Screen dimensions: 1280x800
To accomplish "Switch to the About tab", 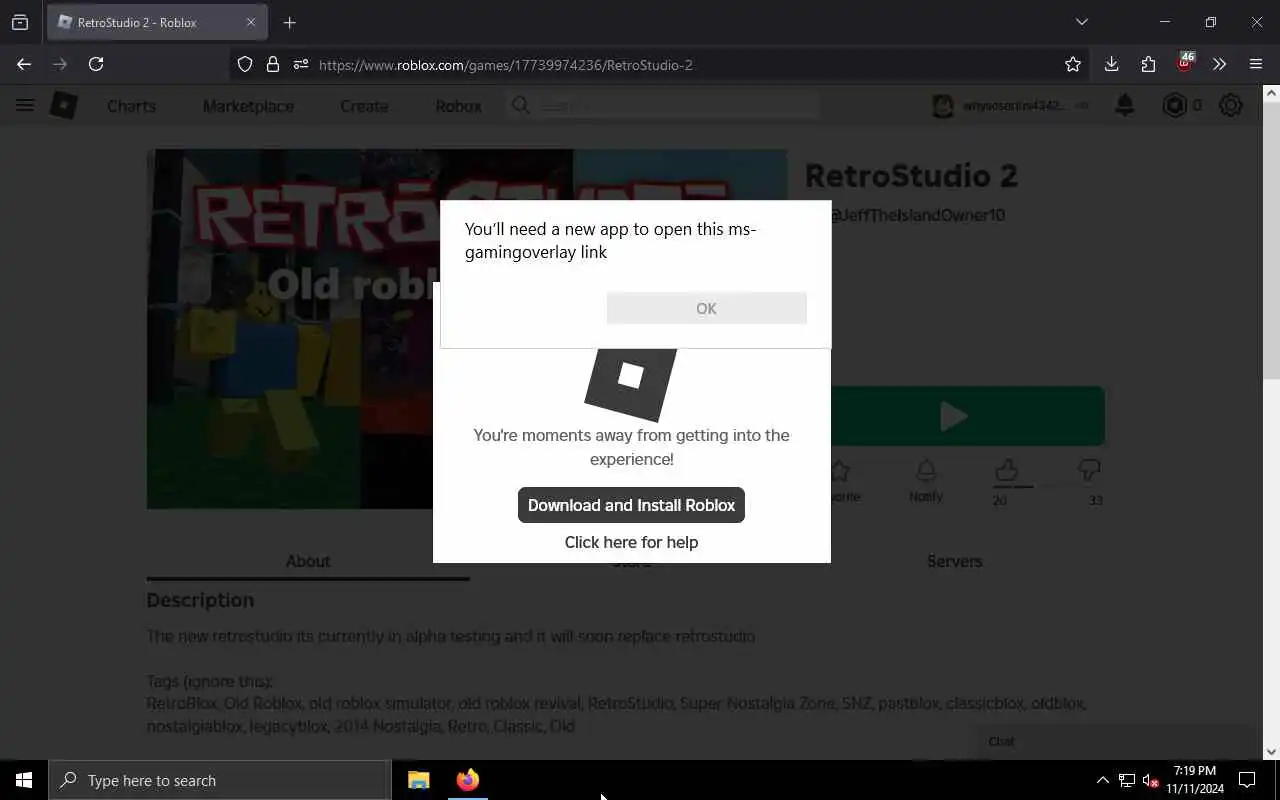I will coord(308,561).
